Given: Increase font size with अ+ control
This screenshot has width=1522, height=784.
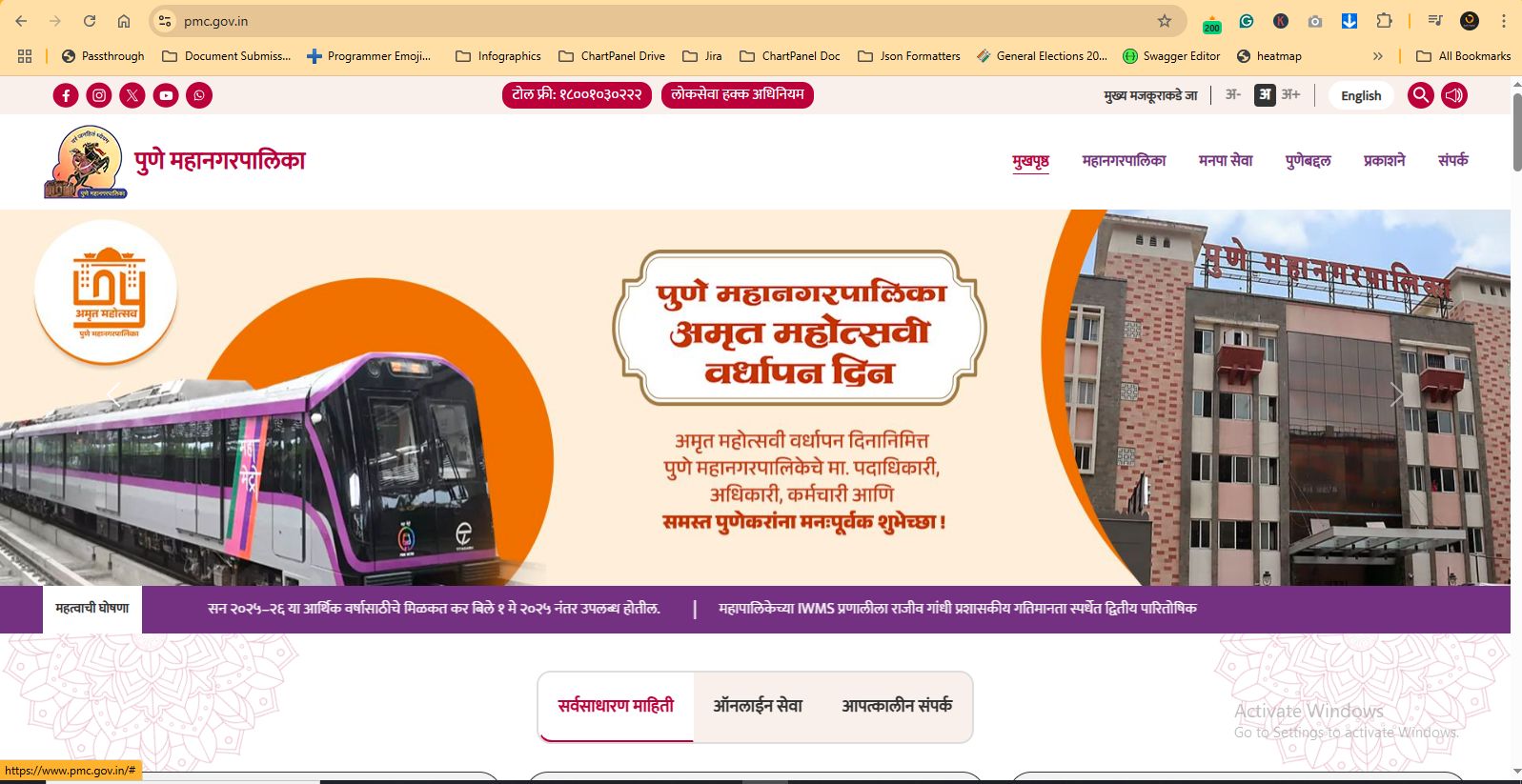Looking at the screenshot, I should [x=1290, y=94].
